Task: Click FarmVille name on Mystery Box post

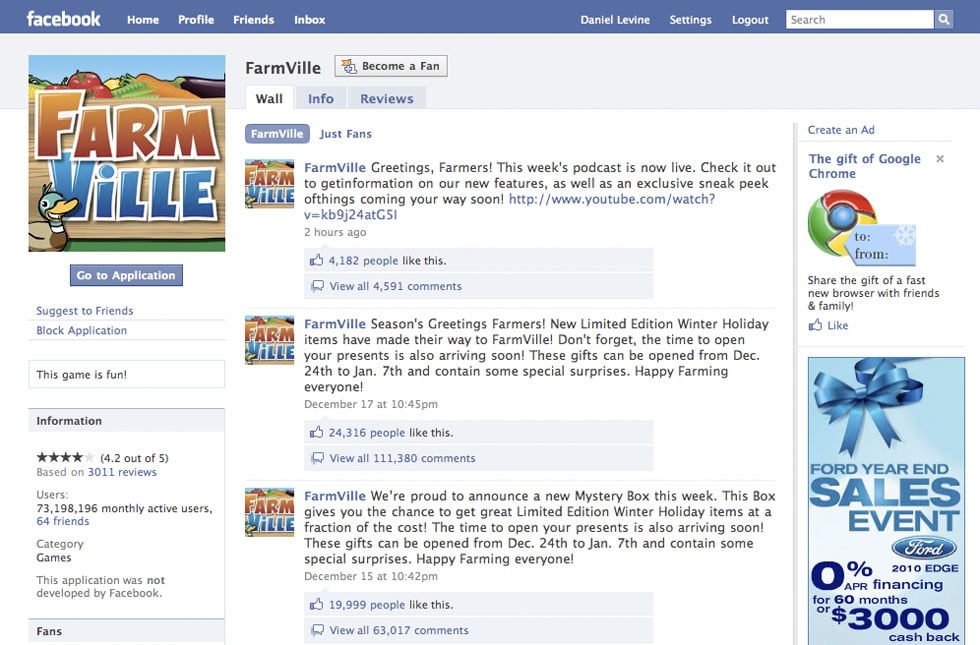Action: [335, 496]
